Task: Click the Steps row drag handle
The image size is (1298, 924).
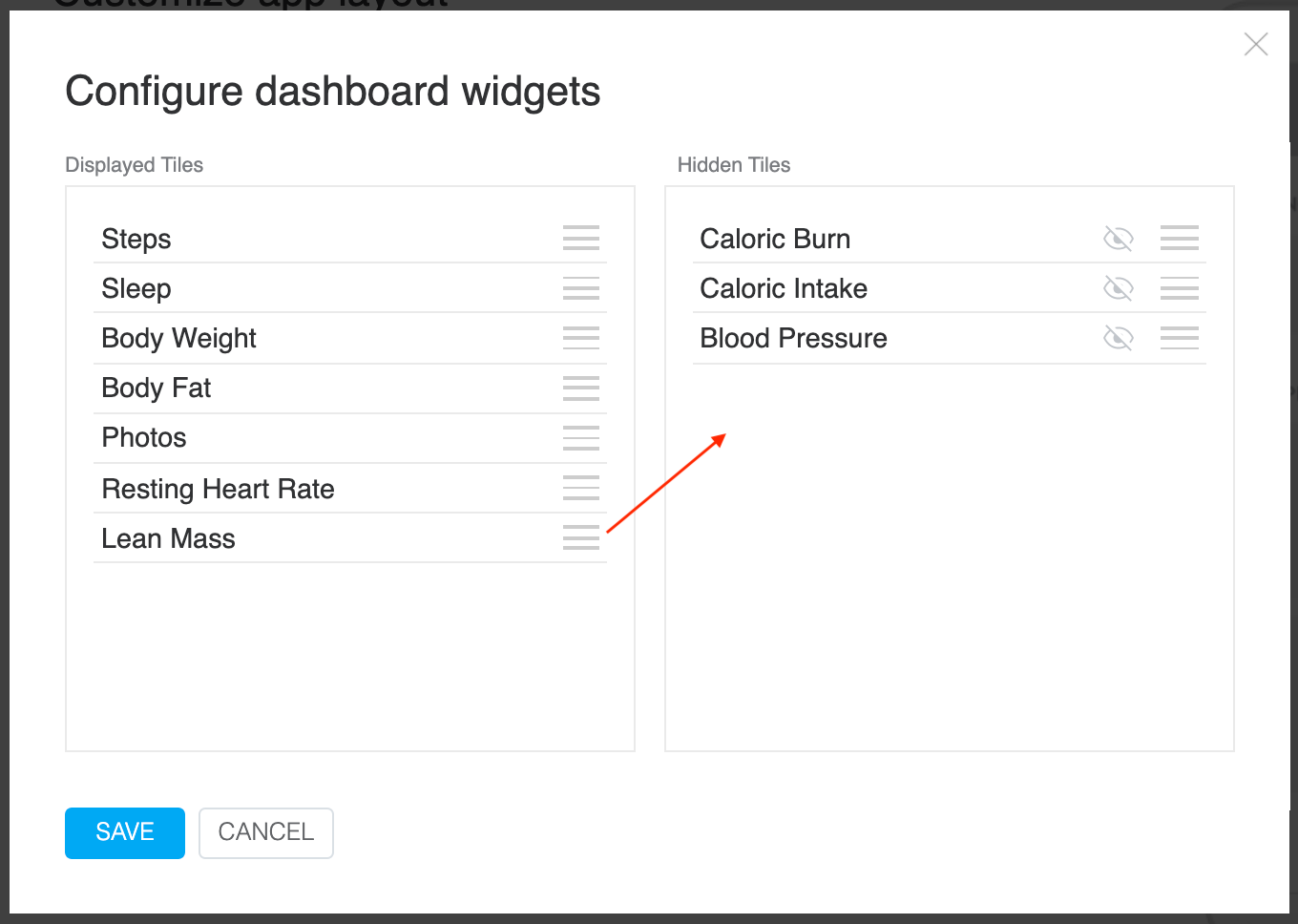Action: (581, 238)
